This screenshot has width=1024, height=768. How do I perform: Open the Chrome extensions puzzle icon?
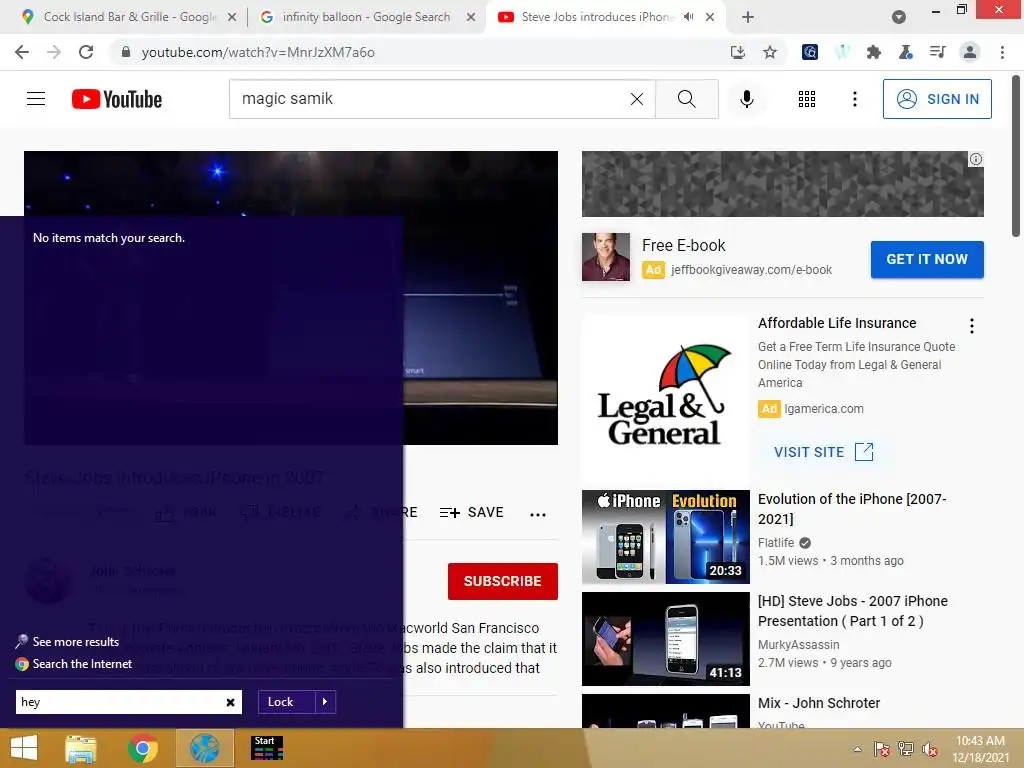tap(874, 52)
